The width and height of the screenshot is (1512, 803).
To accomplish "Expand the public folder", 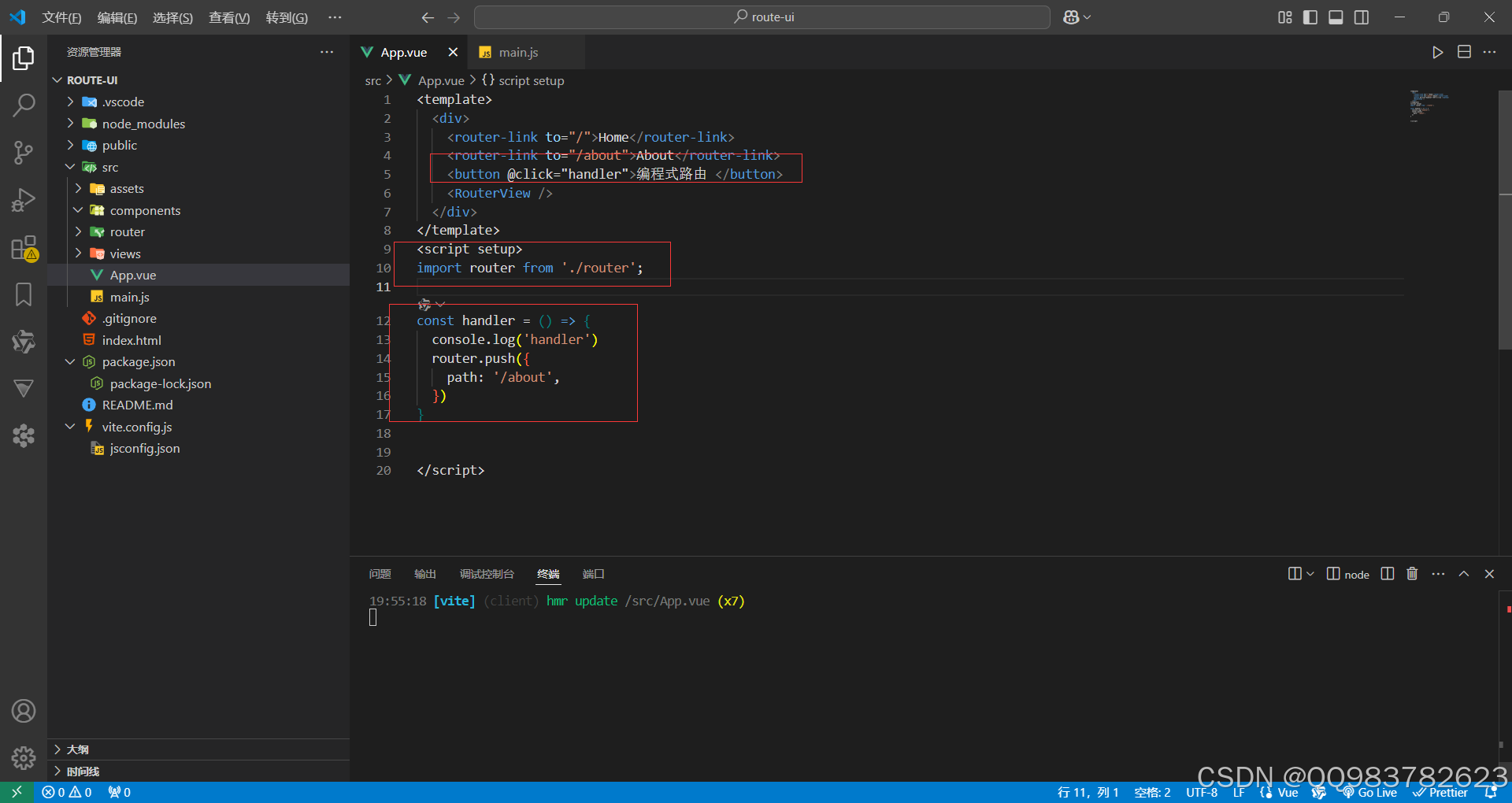I will coord(70,145).
